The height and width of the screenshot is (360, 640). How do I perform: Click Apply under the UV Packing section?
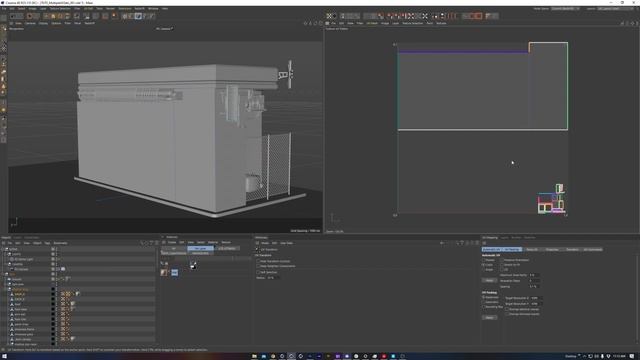[x=489, y=318]
